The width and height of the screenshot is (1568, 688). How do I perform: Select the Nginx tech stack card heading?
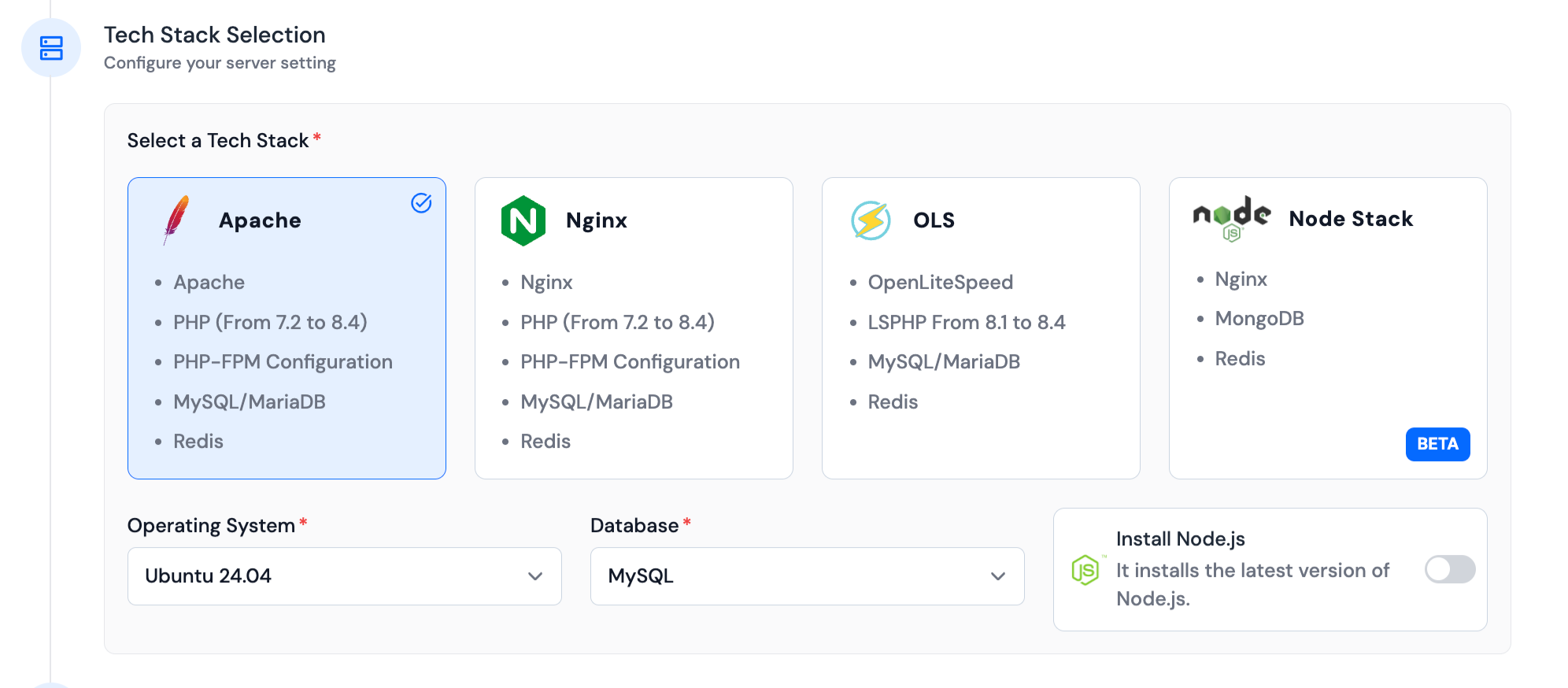[597, 220]
